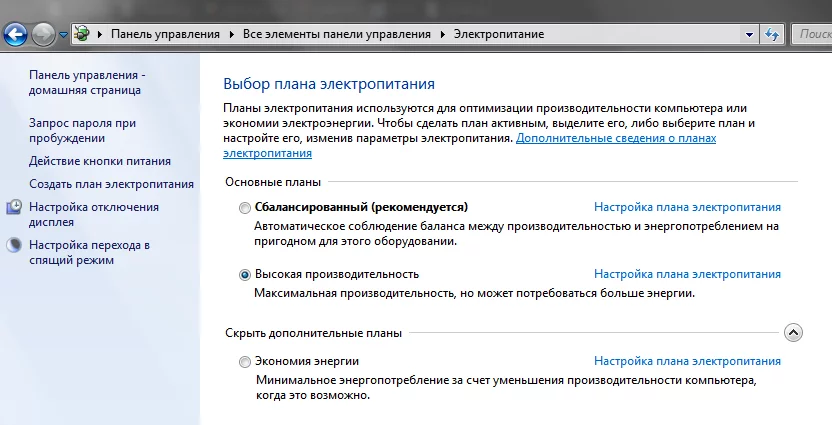Screen dimensions: 832x425
Task: Select the Сбалансированный power plan radio button
Action: [246, 208]
